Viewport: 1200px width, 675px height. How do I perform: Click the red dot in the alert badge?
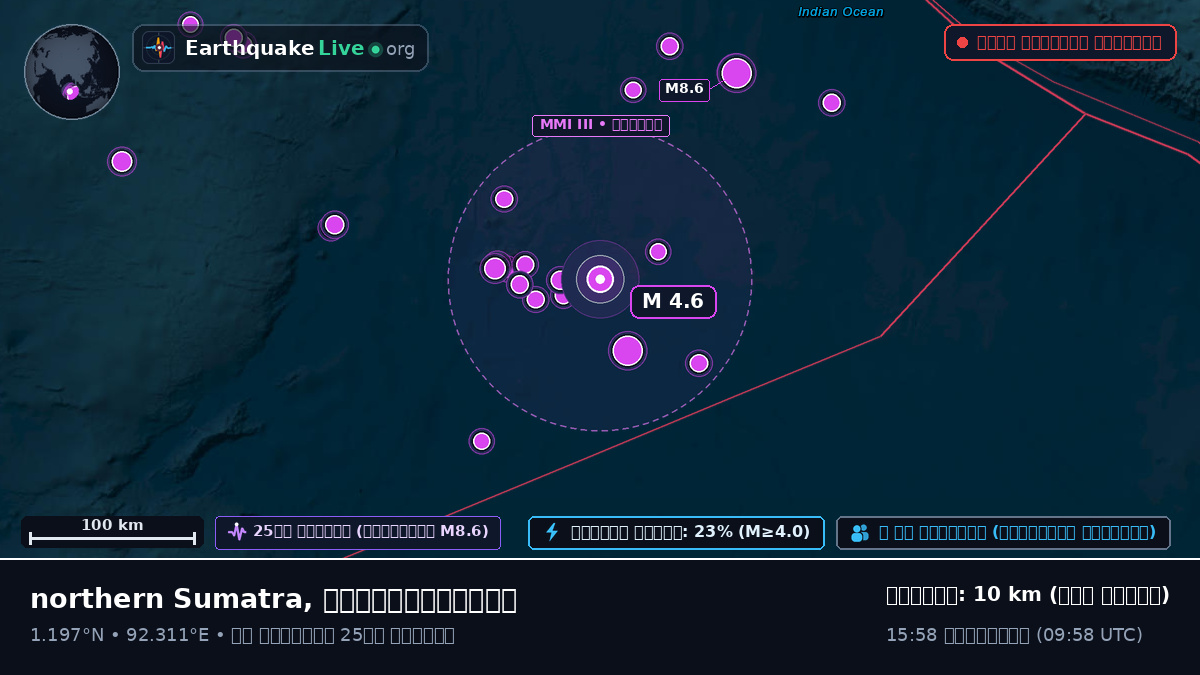click(x=962, y=43)
